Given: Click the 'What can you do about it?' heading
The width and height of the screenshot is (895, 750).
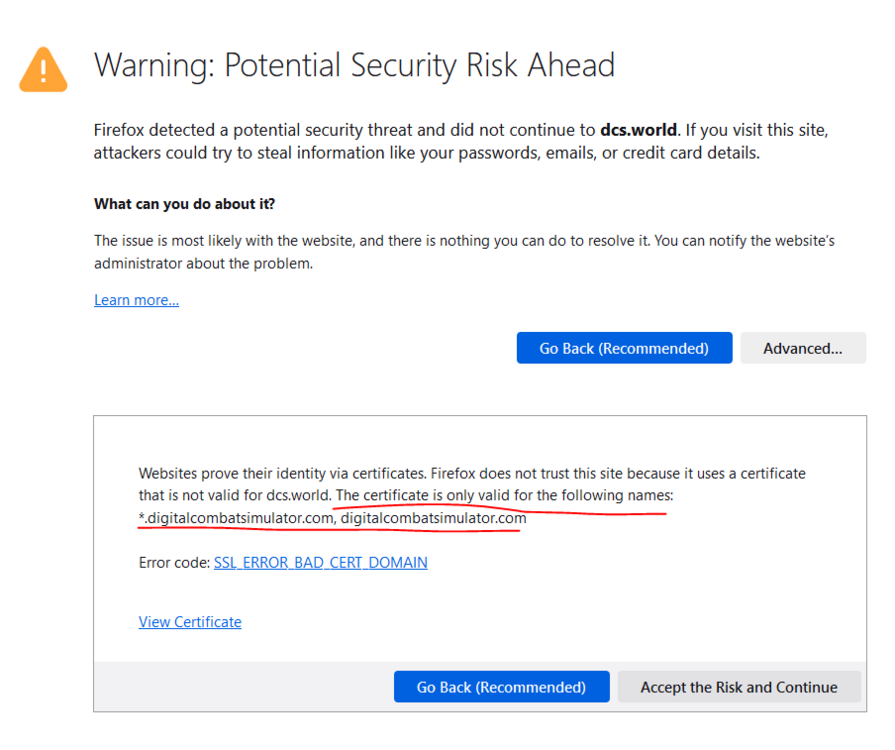Looking at the screenshot, I should [x=184, y=204].
